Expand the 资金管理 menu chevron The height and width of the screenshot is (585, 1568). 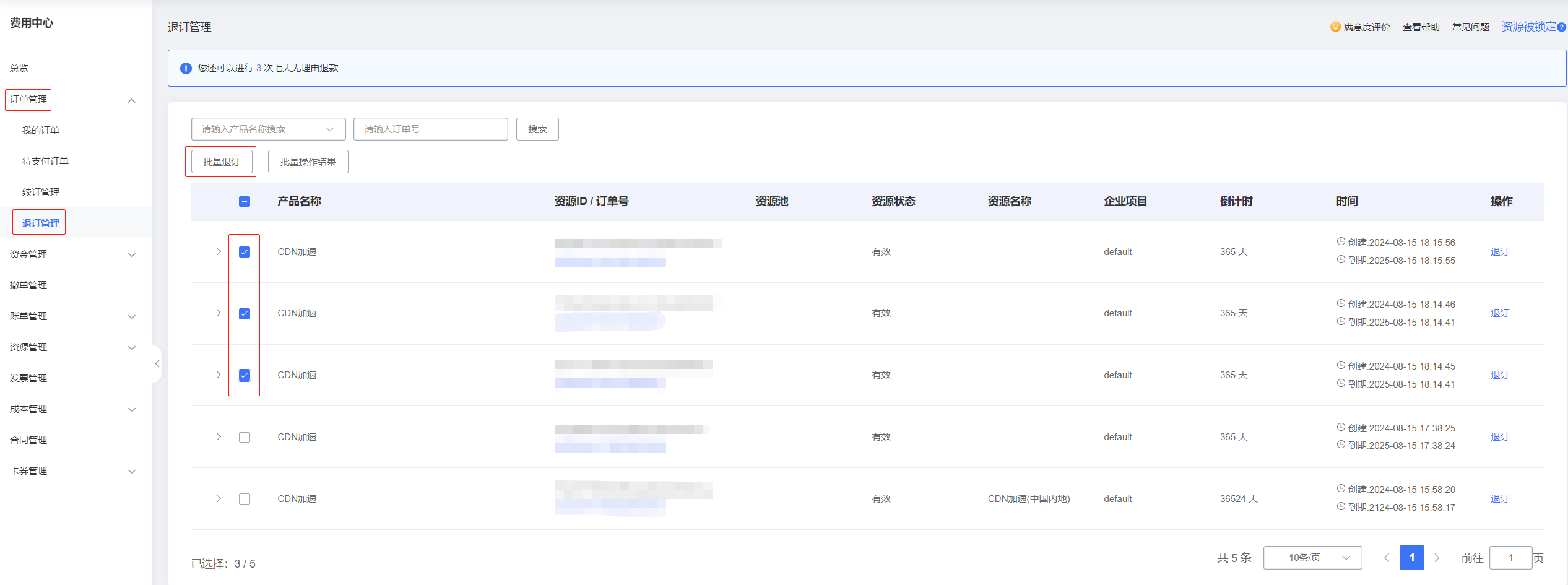point(131,254)
